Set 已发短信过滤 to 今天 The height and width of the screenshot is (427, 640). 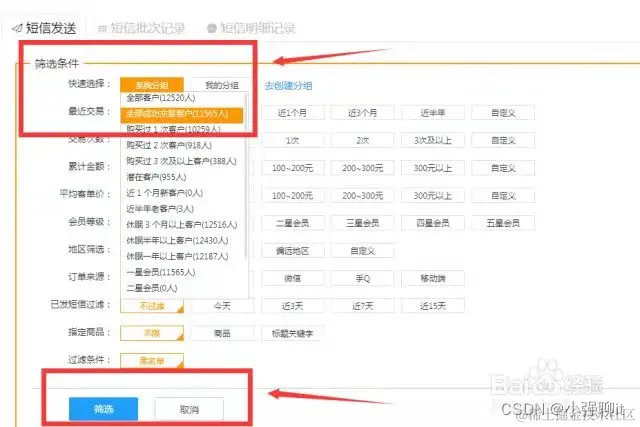click(222, 306)
